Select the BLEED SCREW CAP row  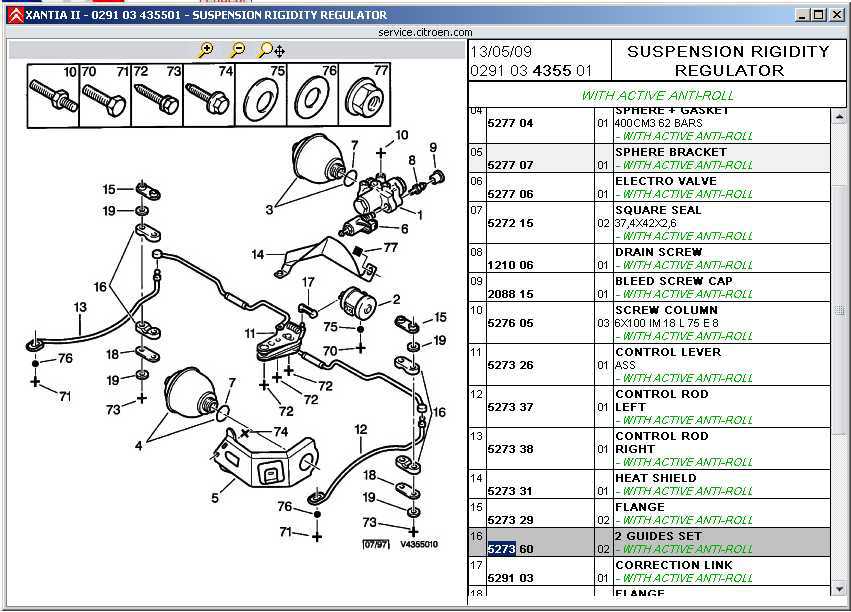tap(650, 288)
